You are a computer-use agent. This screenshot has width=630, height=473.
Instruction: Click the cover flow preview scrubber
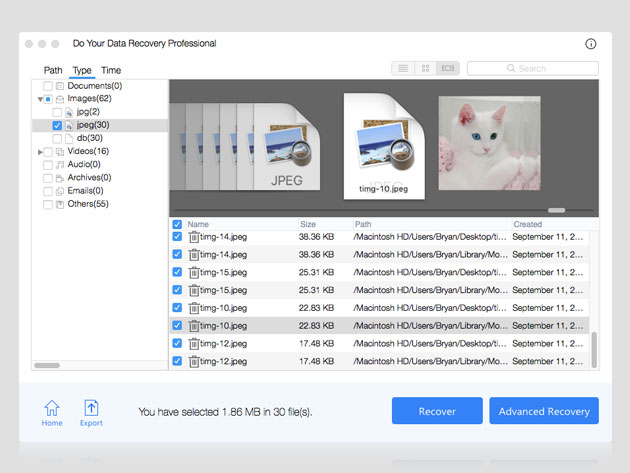(x=556, y=210)
